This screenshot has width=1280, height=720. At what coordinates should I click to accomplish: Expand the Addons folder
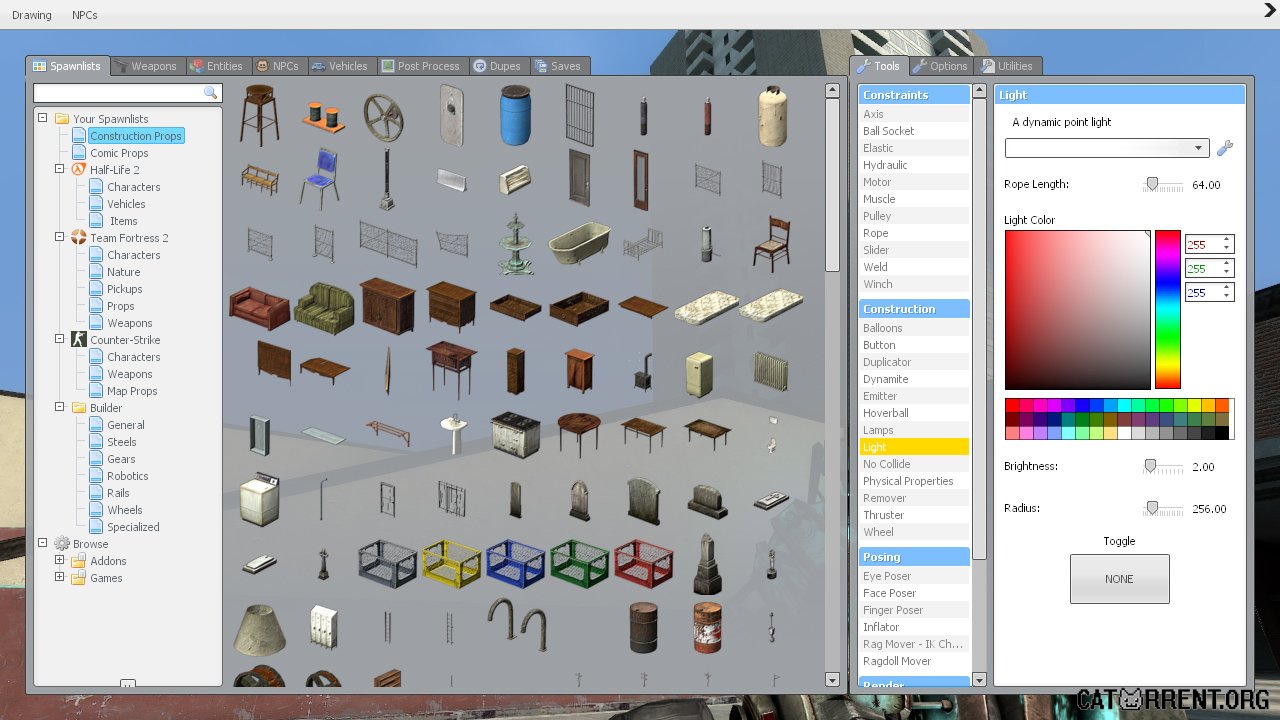click(x=60, y=560)
